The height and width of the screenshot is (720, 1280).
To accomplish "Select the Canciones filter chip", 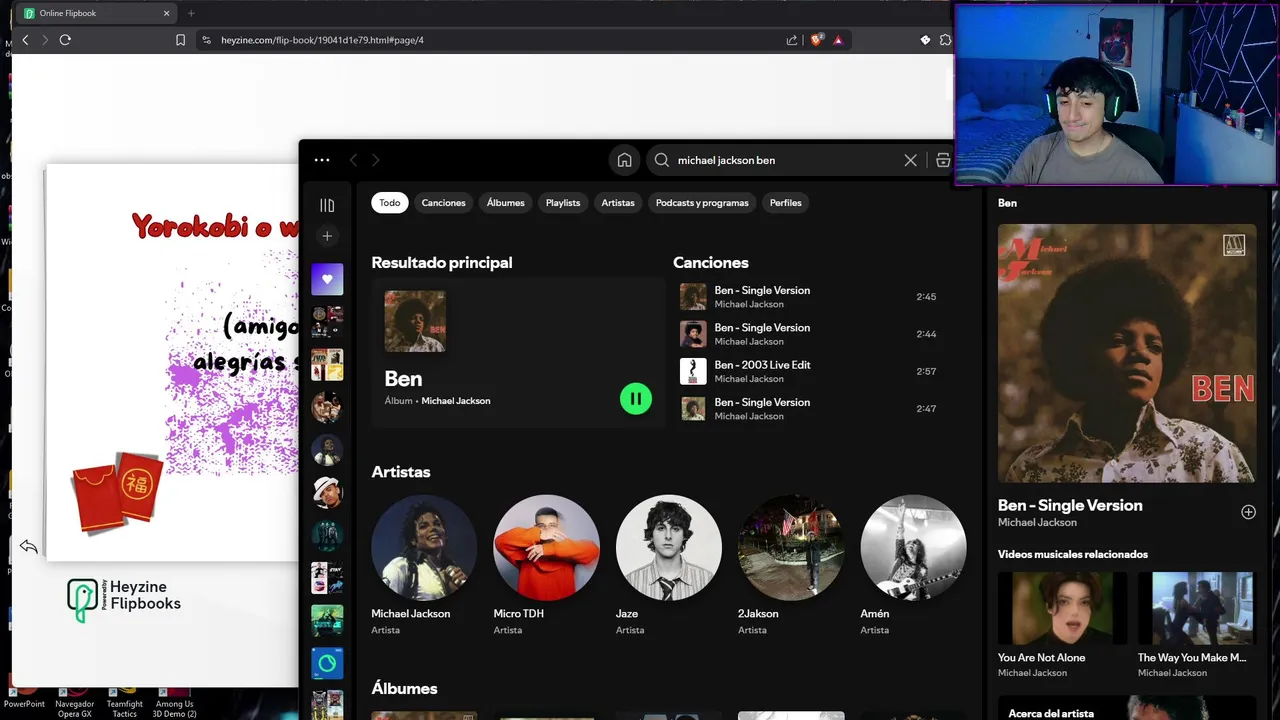I will point(443,203).
